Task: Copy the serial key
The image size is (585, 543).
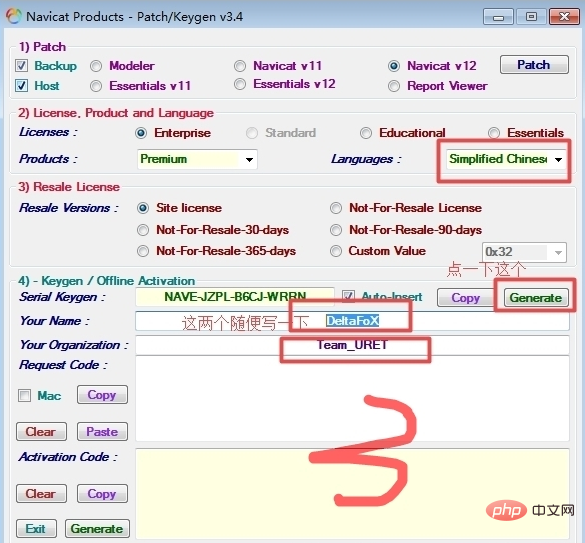Action: 465,298
